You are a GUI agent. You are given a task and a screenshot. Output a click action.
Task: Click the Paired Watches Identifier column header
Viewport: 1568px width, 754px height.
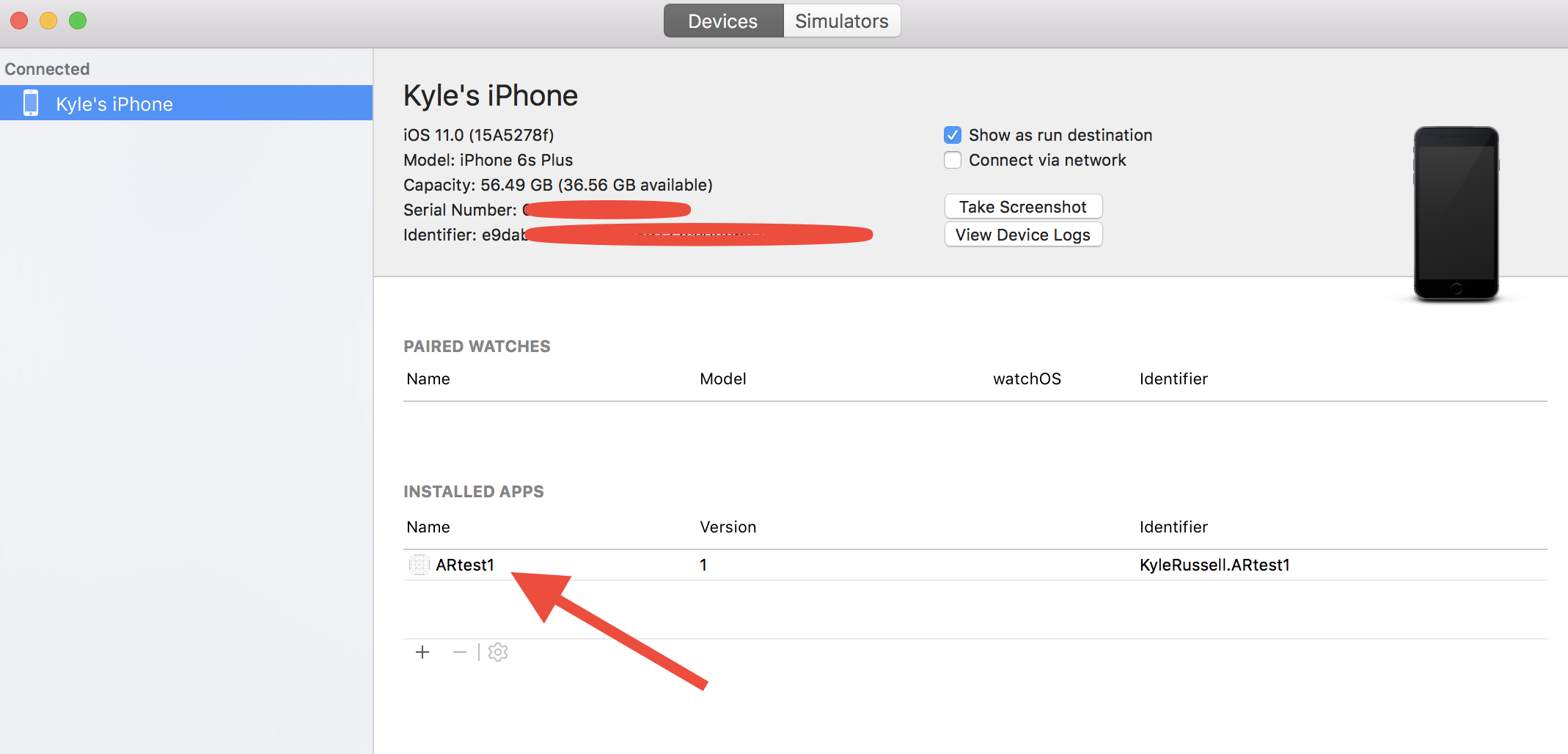pos(1173,378)
